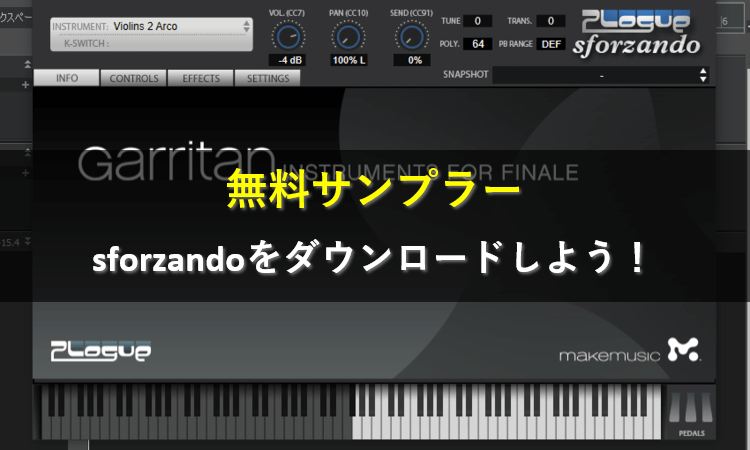Viewport: 750px width, 450px height.
Task: Click the TRANS. value field
Action: coord(551,21)
